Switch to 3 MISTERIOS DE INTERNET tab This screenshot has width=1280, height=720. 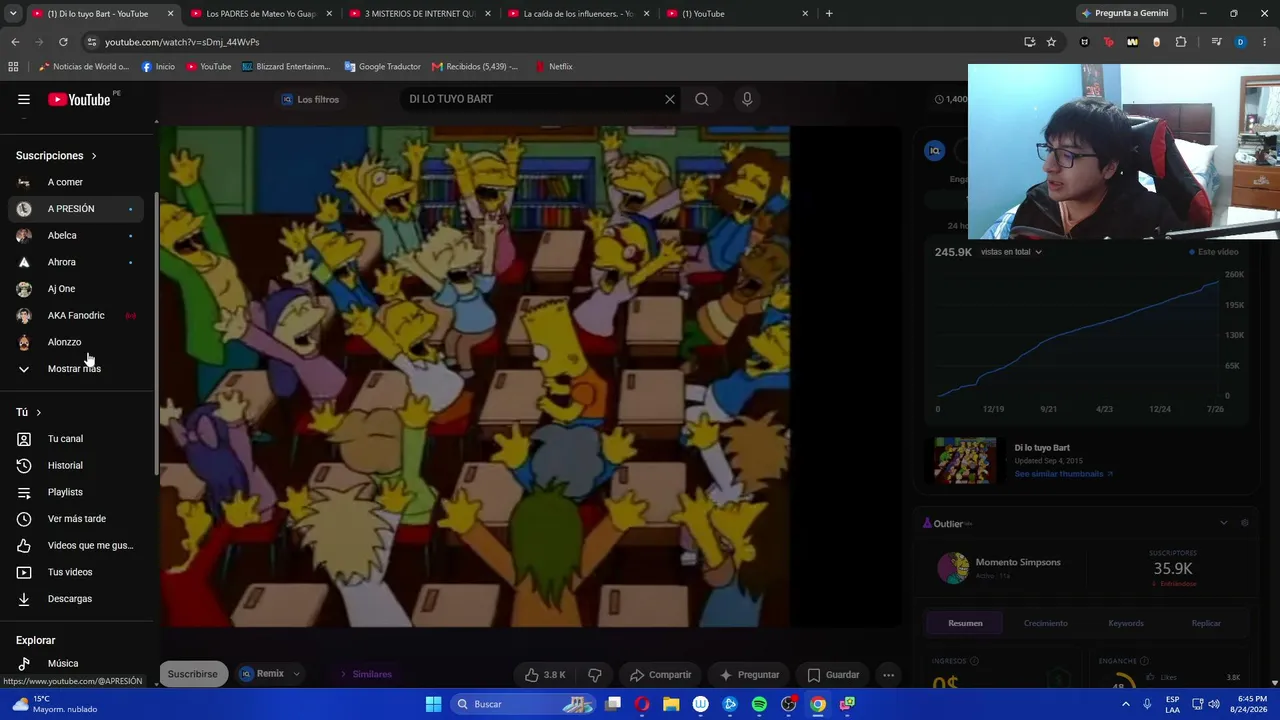click(419, 14)
